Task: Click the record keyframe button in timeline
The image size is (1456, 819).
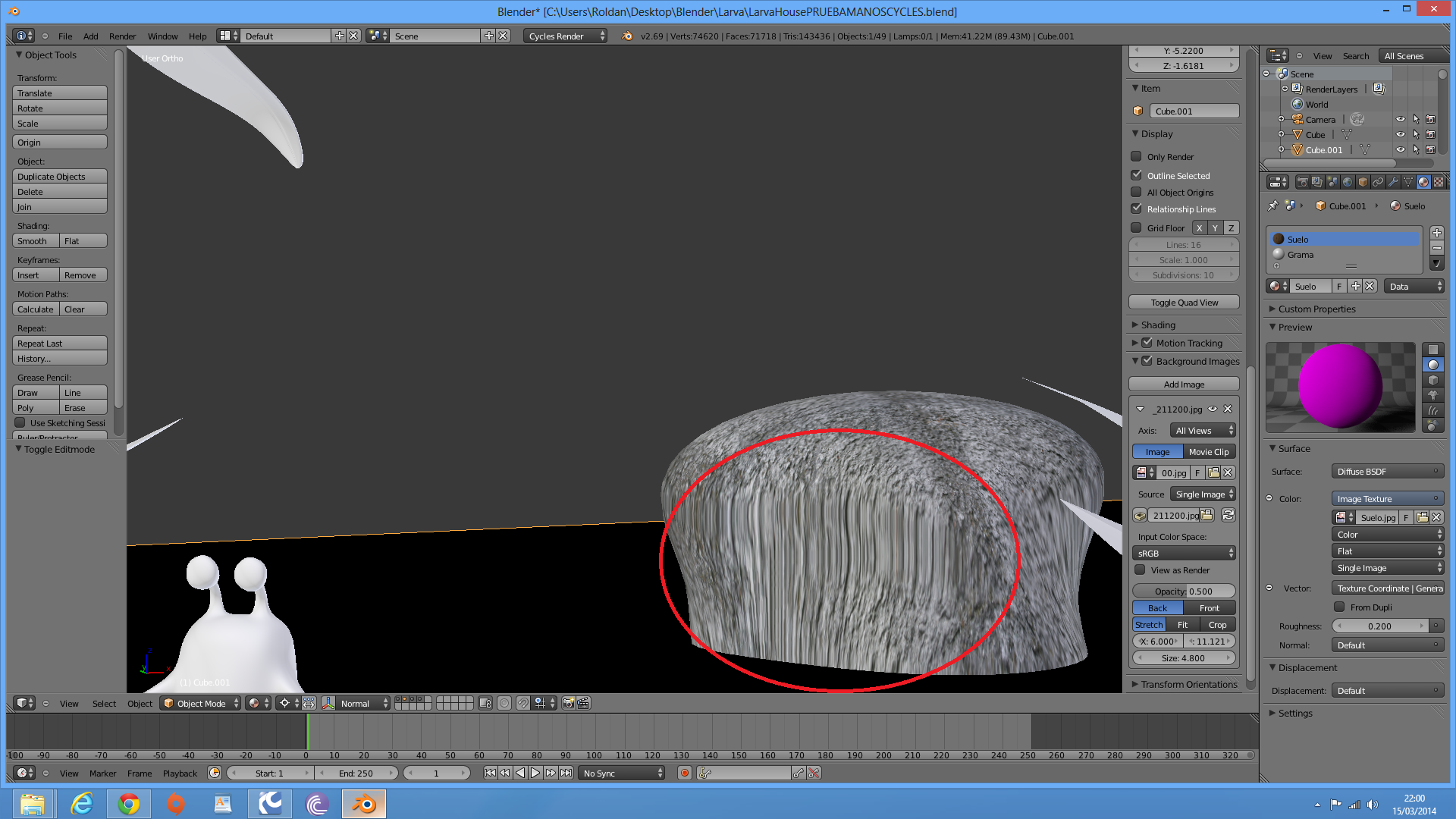Action: point(685,773)
